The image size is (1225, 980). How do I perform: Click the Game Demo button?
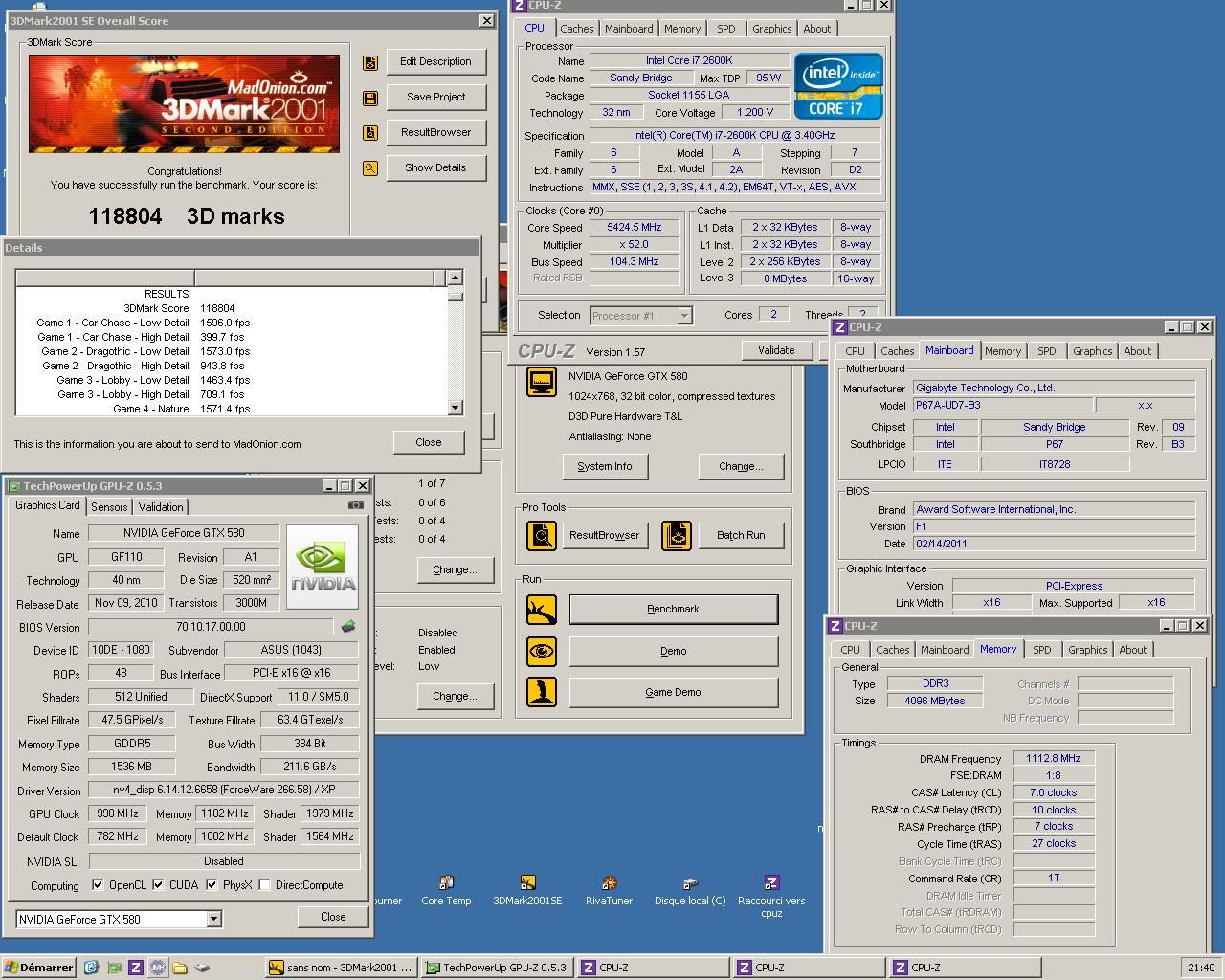673,693
